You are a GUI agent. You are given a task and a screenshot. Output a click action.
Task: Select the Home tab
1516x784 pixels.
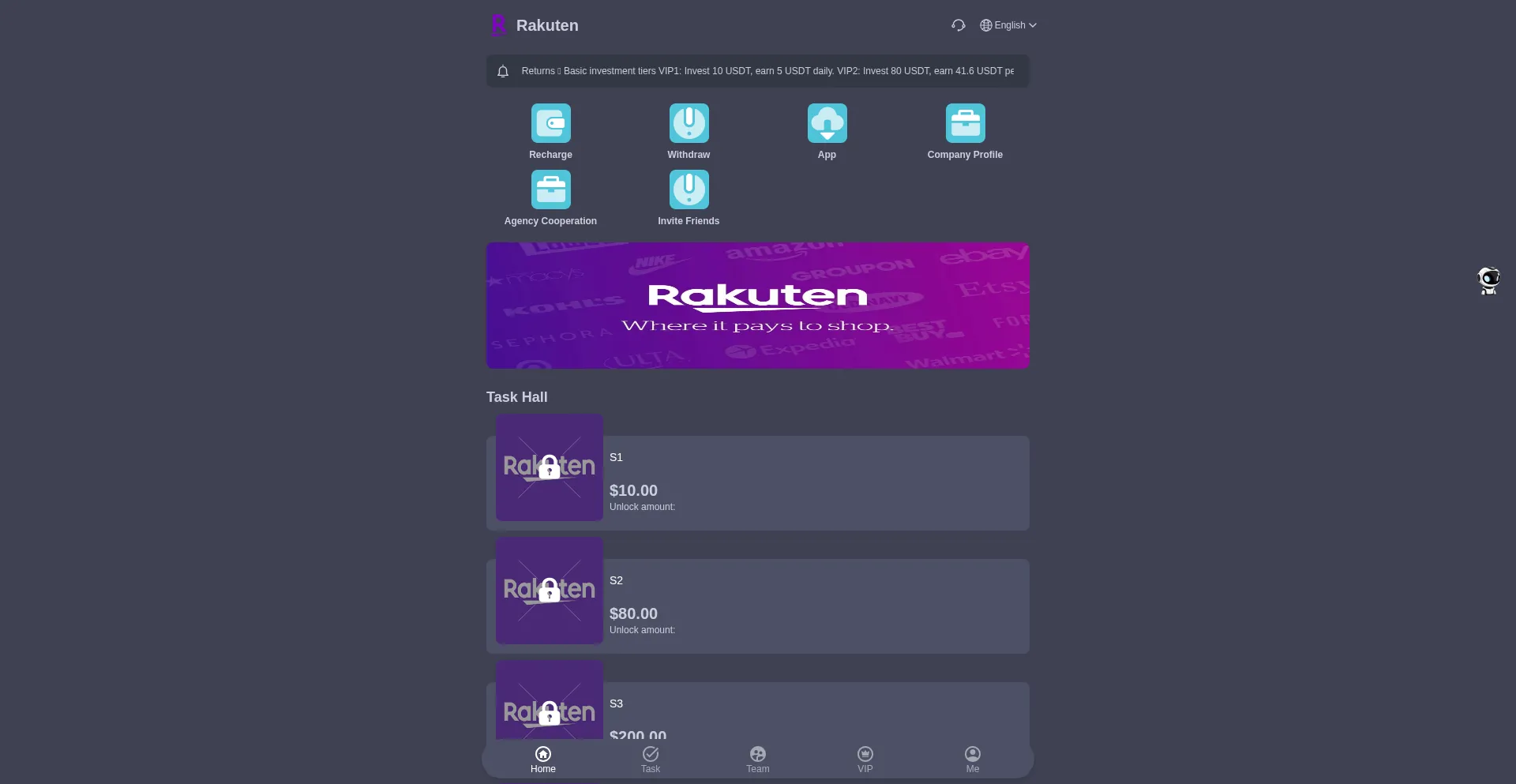[x=543, y=760]
